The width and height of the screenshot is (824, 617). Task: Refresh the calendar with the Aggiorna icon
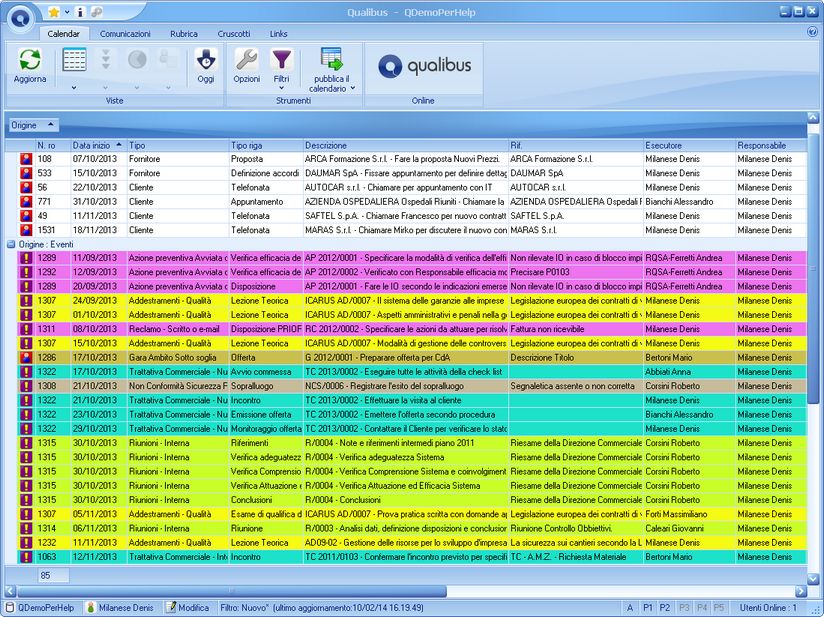coord(30,59)
